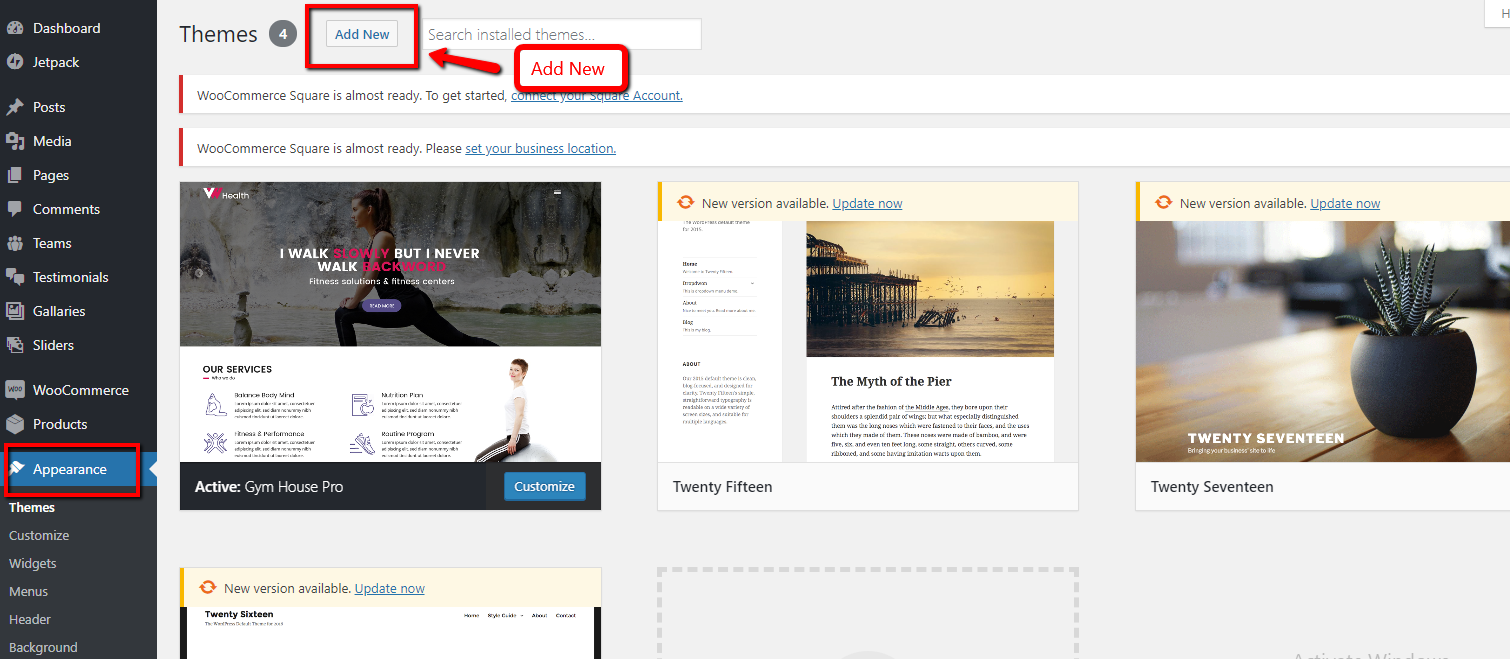This screenshot has height=659, width=1510.
Task: Click the 'Twenty Fifteen' theme name
Action: (x=722, y=487)
